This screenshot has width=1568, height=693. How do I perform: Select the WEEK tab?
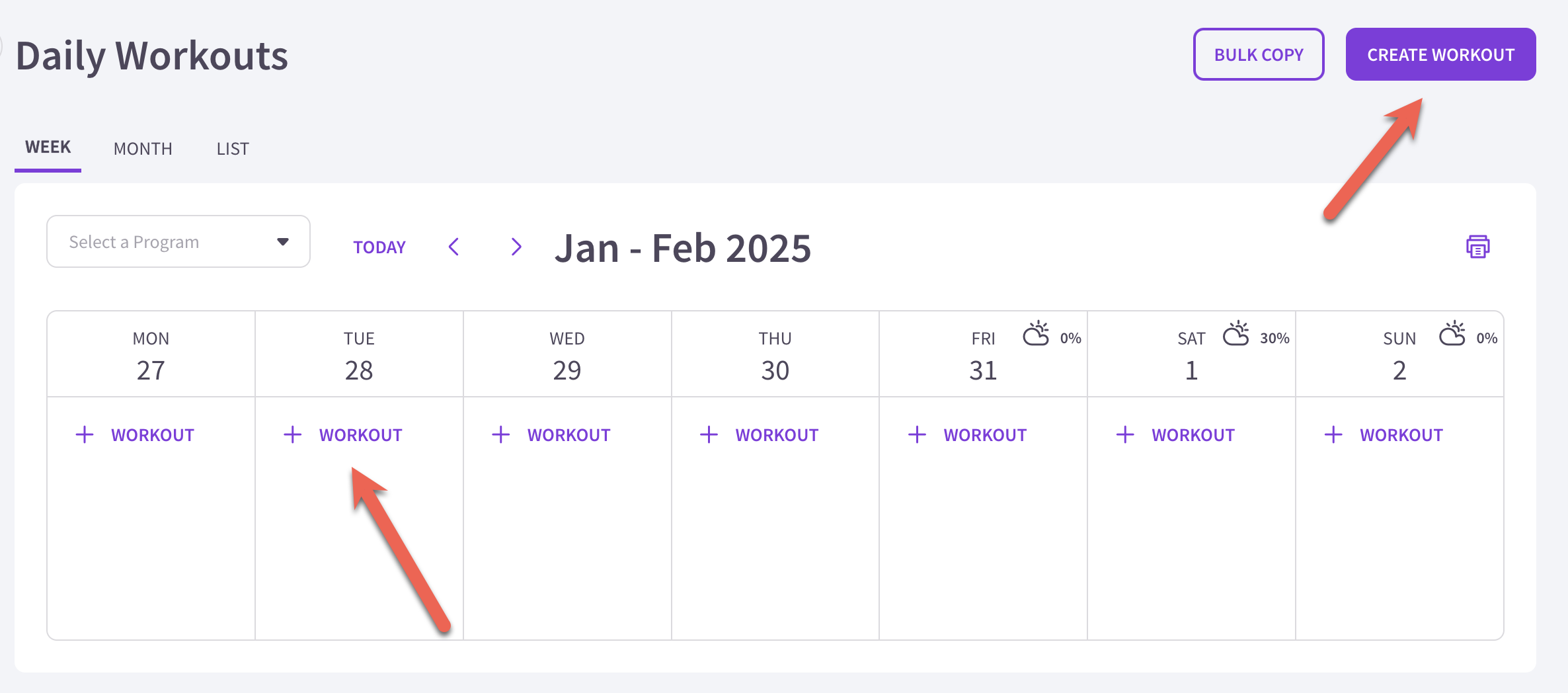tap(48, 147)
